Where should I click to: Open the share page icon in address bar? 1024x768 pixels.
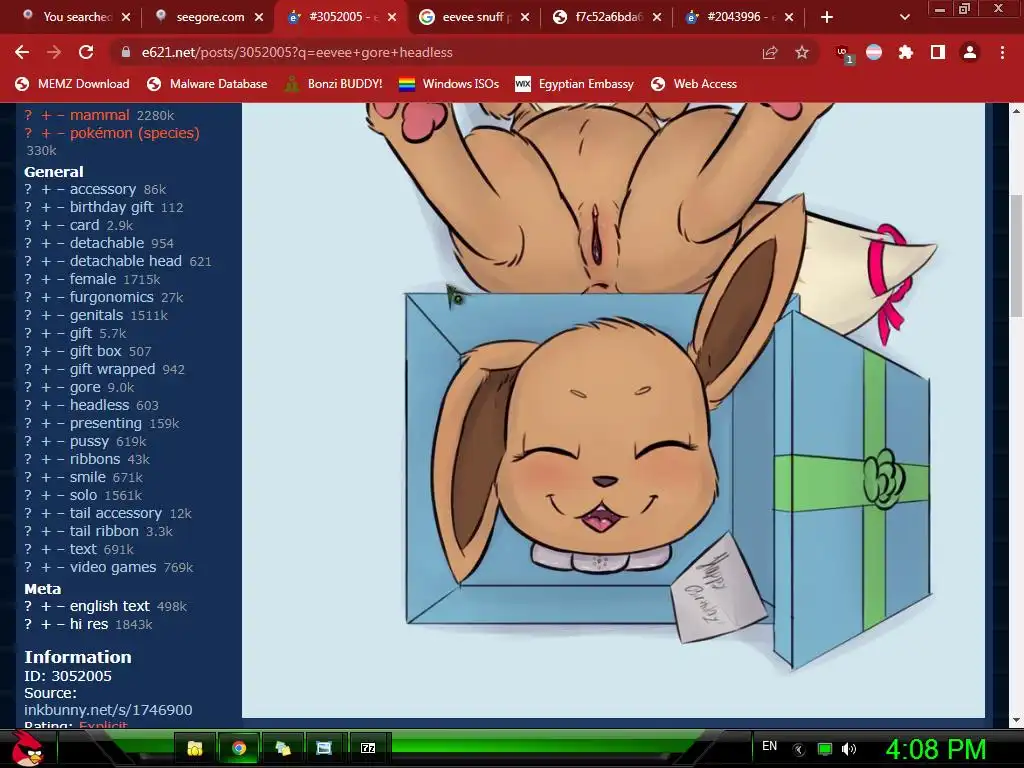[x=770, y=52]
